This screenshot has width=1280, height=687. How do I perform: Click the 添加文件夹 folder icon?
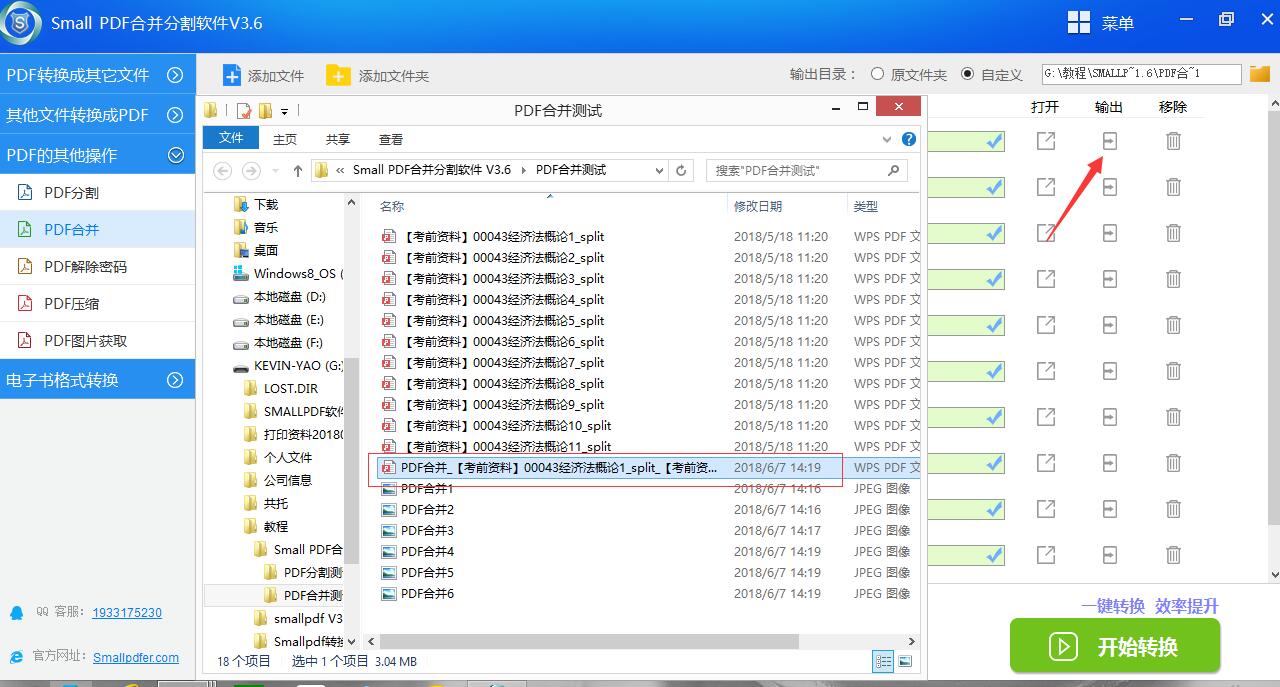(x=338, y=75)
